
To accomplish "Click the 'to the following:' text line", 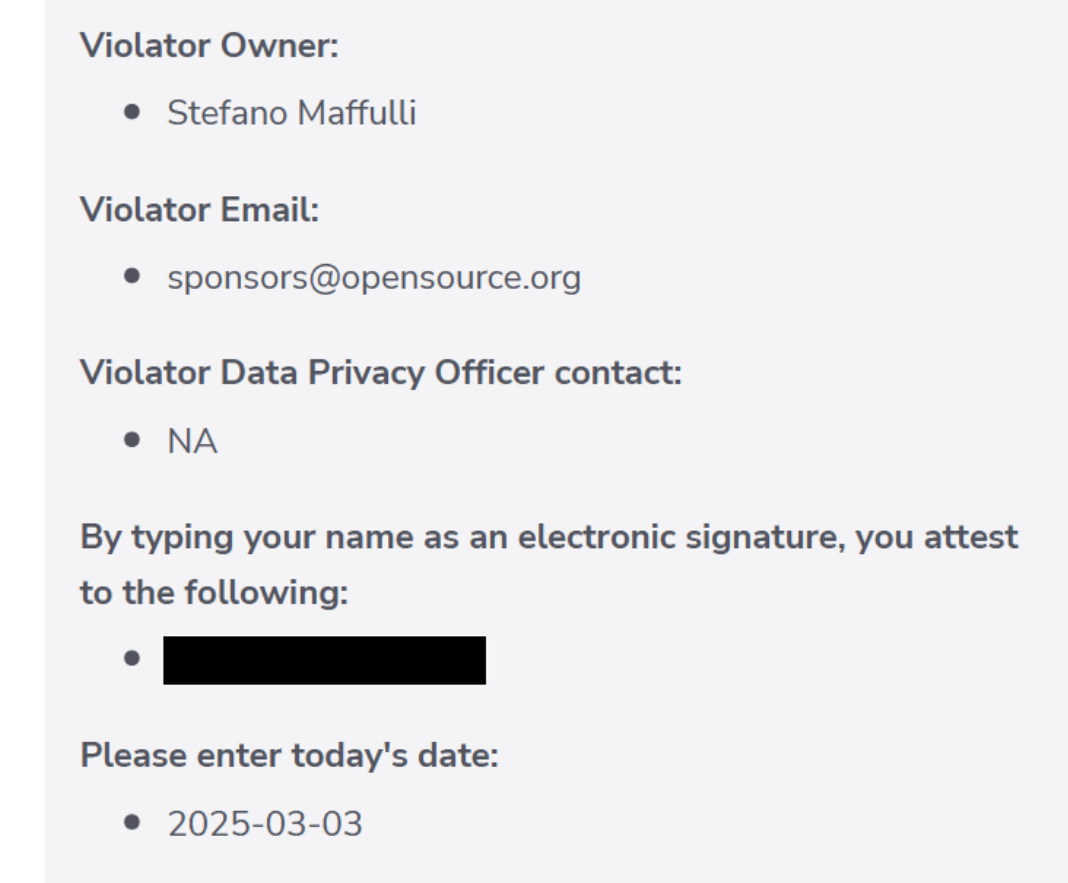I will pyautogui.click(x=214, y=592).
